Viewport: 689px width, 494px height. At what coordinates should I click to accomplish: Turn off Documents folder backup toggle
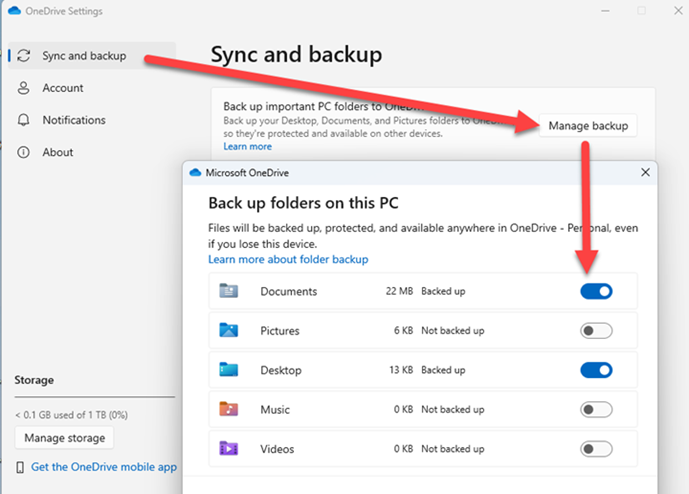click(596, 292)
